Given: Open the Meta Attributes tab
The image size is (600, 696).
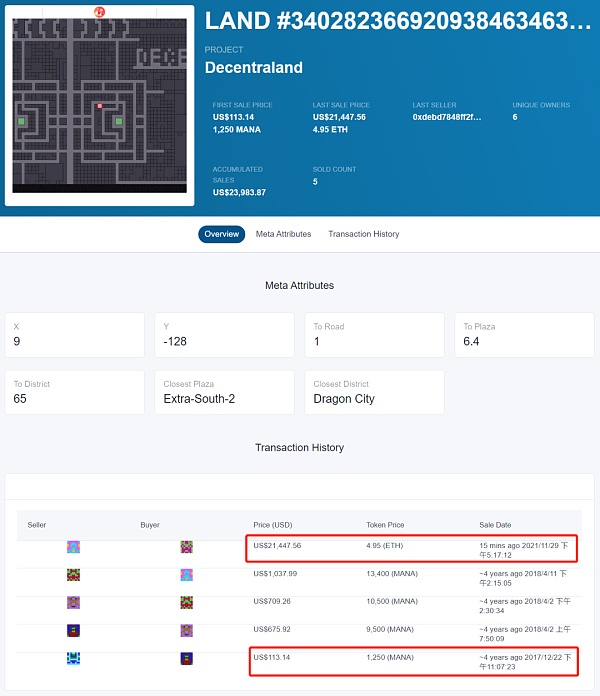Looking at the screenshot, I should pos(283,234).
